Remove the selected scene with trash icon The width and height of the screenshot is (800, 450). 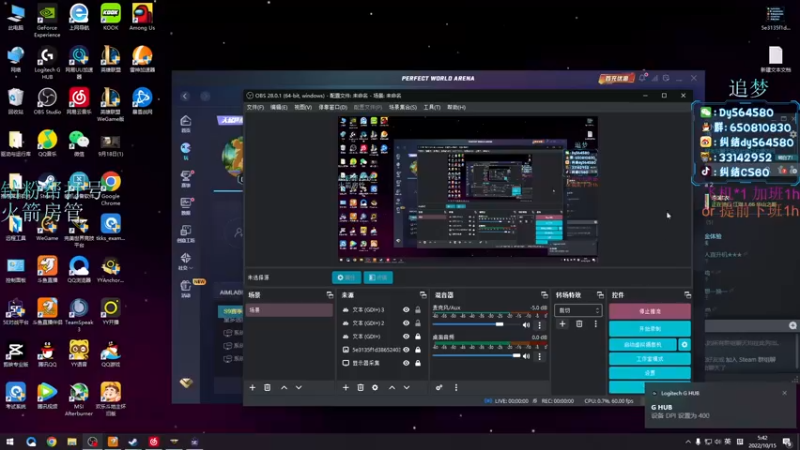pos(267,388)
